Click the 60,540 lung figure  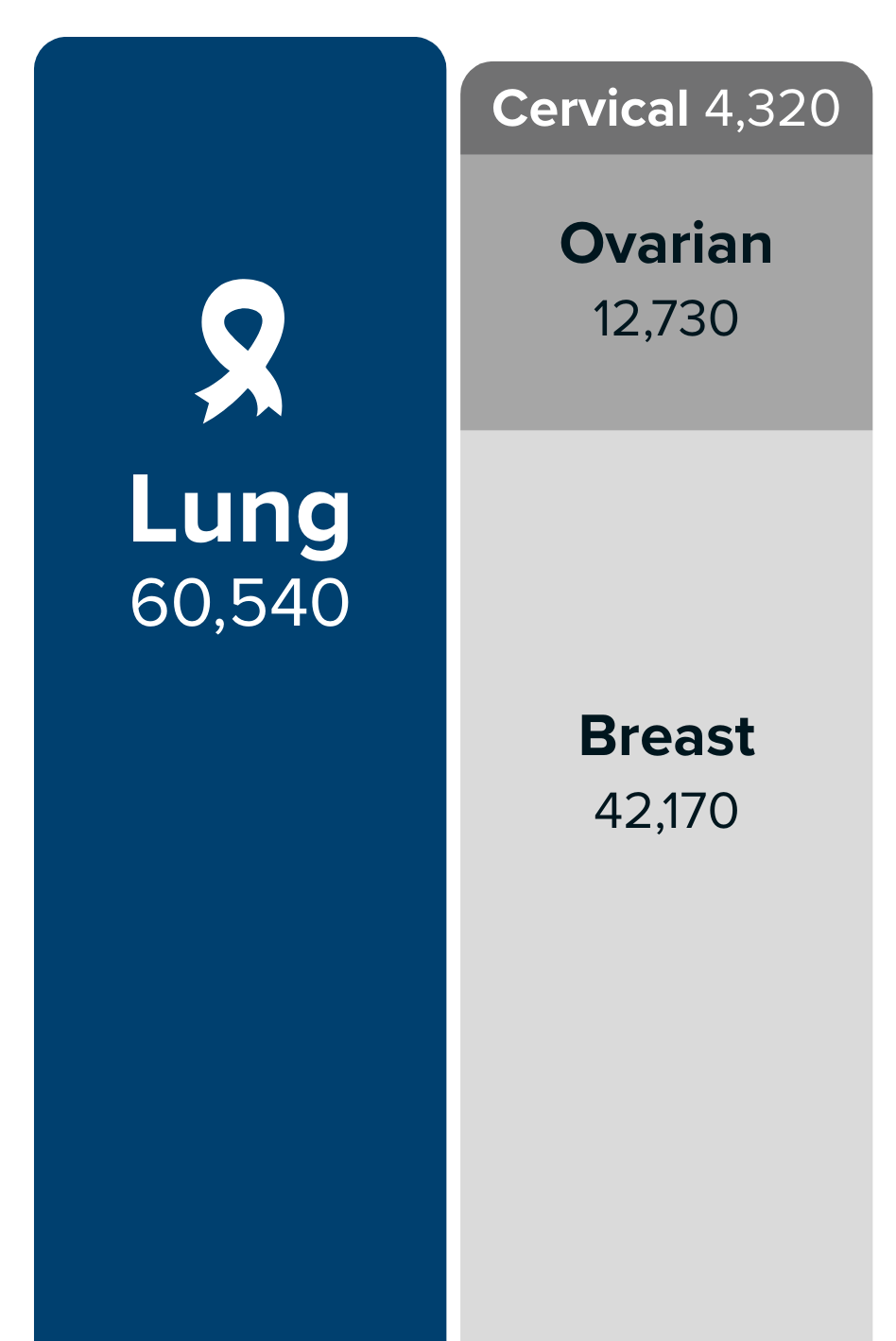240,603
